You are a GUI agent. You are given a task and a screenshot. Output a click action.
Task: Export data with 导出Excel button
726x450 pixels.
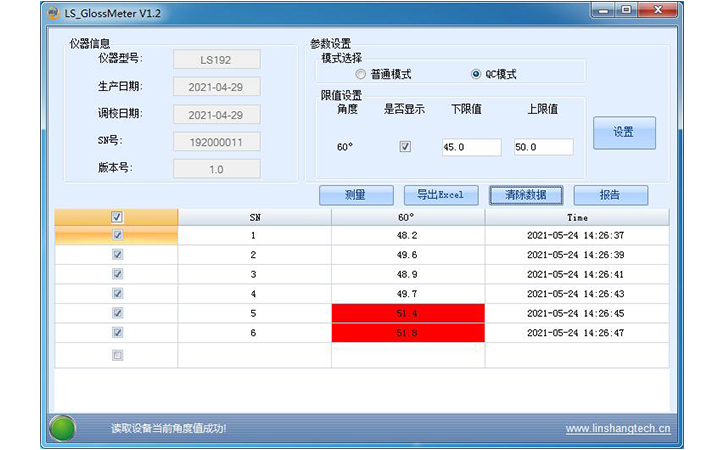click(x=441, y=195)
